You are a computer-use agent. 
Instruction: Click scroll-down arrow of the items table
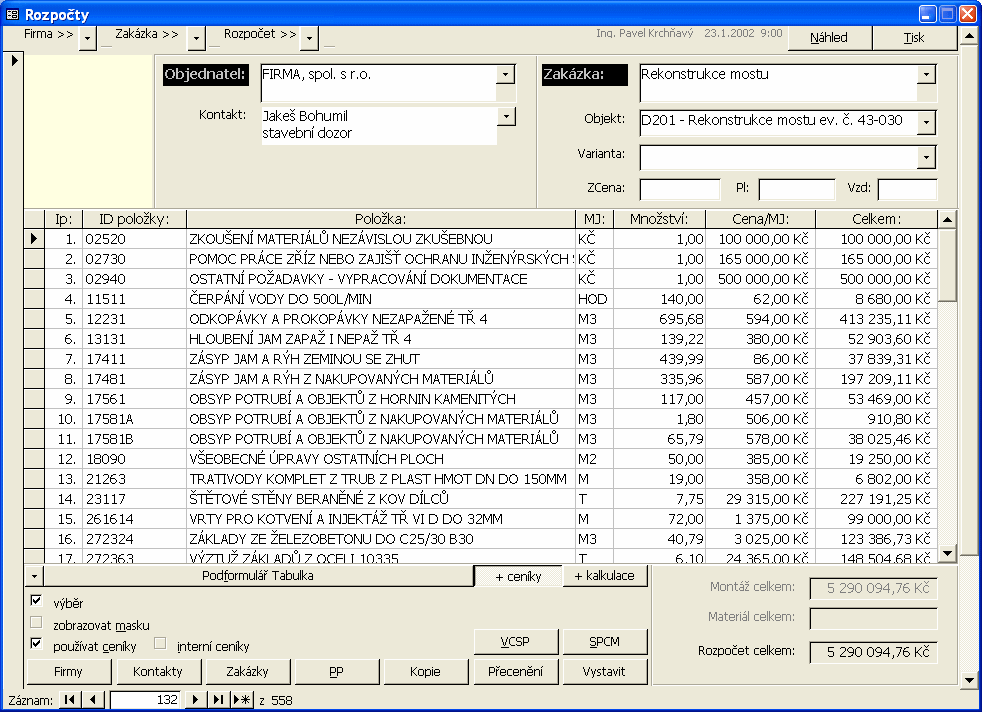click(947, 552)
